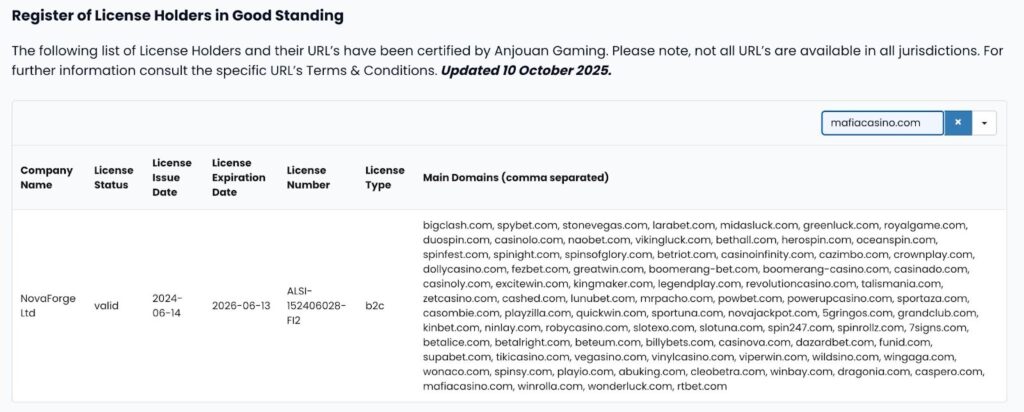
Task: Click the Register of License Holders heading
Action: pos(178,15)
